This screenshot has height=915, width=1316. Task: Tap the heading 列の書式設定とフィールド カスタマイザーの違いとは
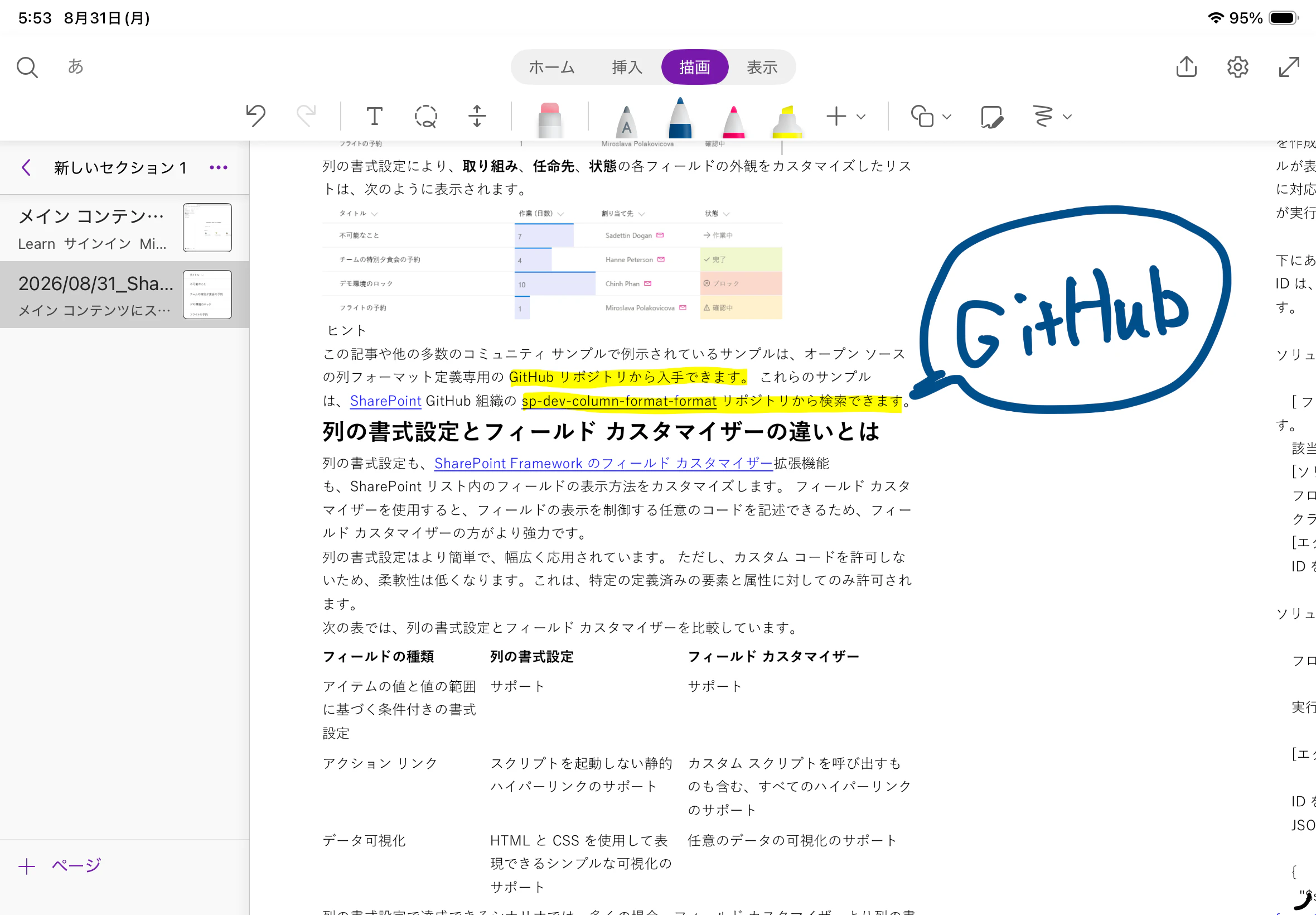(x=601, y=432)
